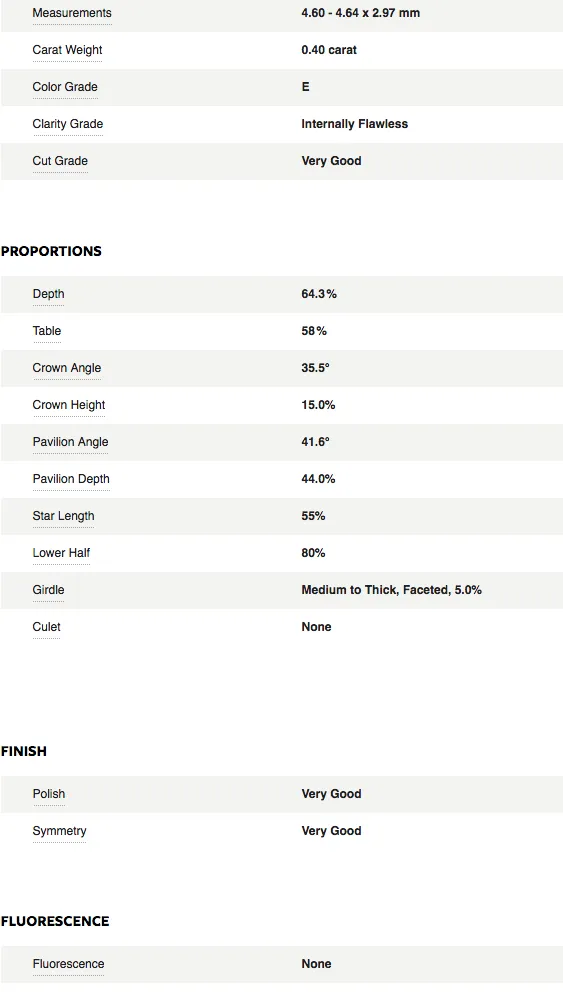Open the Fluorescence row label
Image resolution: width=563 pixels, height=998 pixels.
click(x=68, y=963)
